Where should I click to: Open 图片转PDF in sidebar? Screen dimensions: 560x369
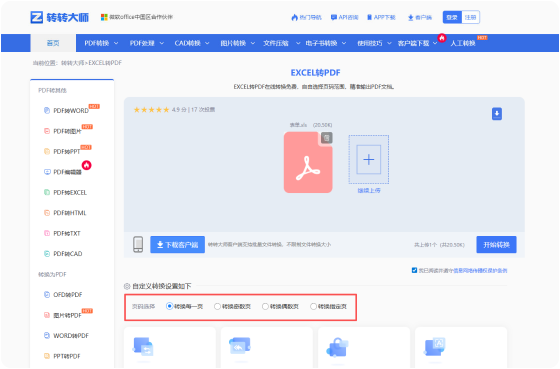(68, 315)
